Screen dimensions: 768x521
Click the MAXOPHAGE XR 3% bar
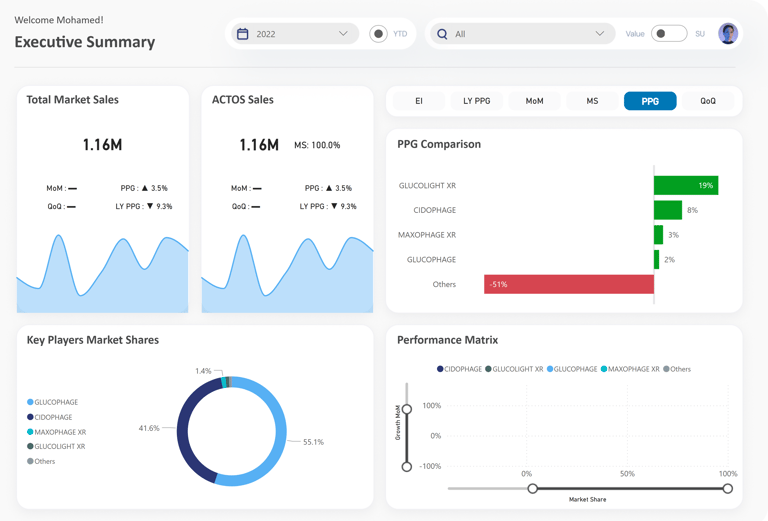658,235
